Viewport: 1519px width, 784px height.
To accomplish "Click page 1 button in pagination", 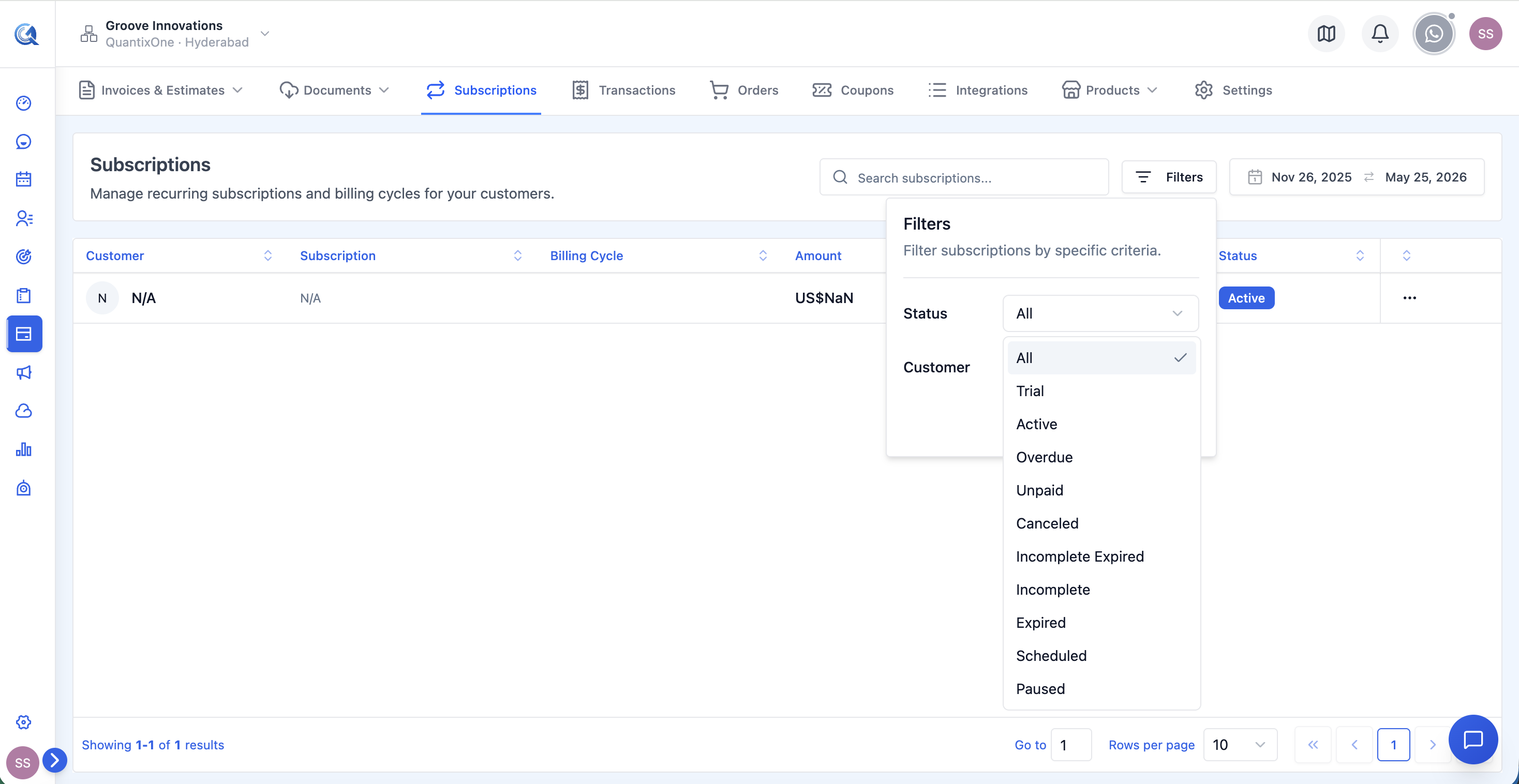I will (1393, 745).
